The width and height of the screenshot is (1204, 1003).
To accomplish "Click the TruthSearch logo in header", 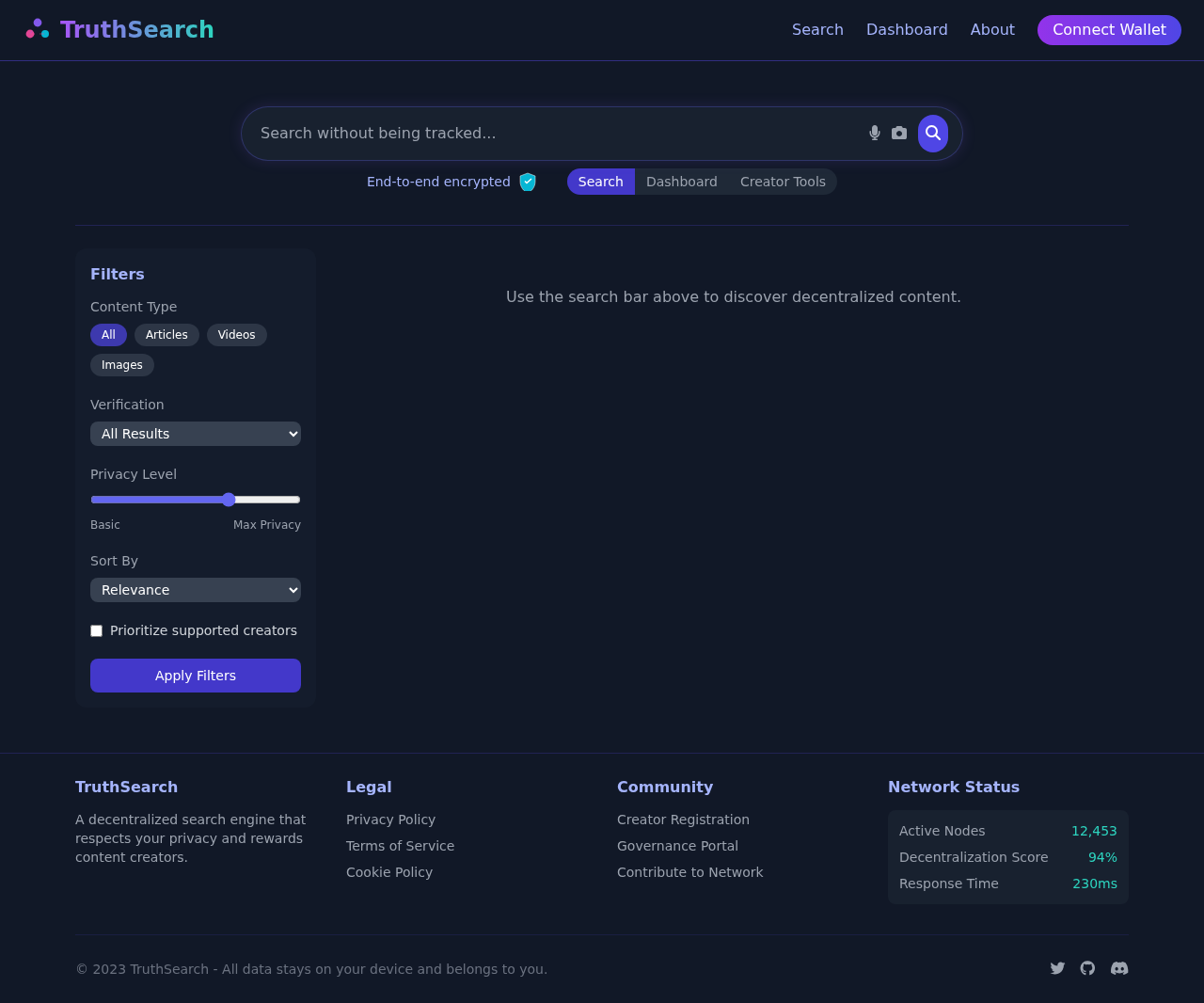I will 120,30.
